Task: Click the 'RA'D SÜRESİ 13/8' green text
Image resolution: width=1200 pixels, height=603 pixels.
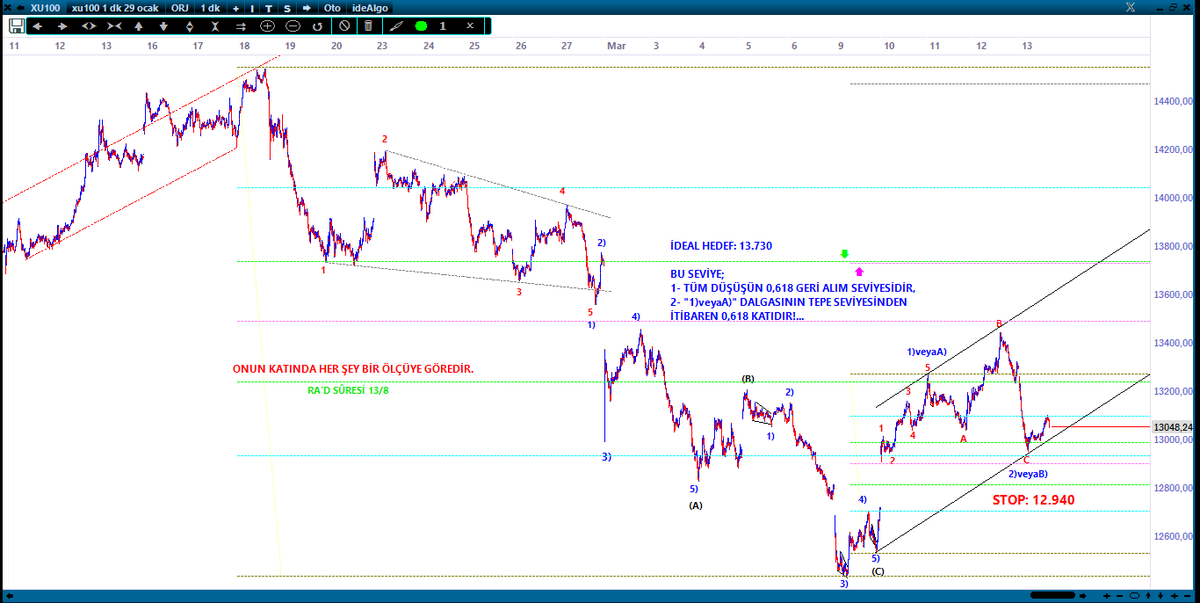Action: tap(349, 391)
